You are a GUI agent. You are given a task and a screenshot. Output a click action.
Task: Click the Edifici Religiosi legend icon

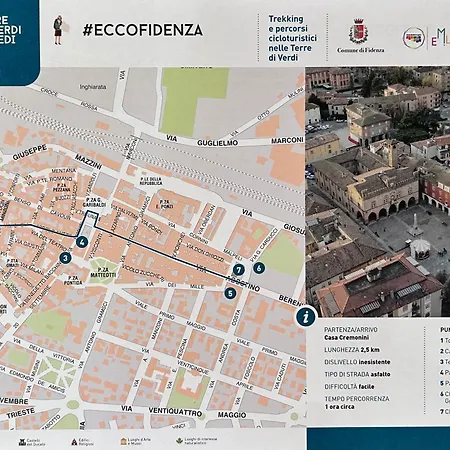(x=74, y=442)
